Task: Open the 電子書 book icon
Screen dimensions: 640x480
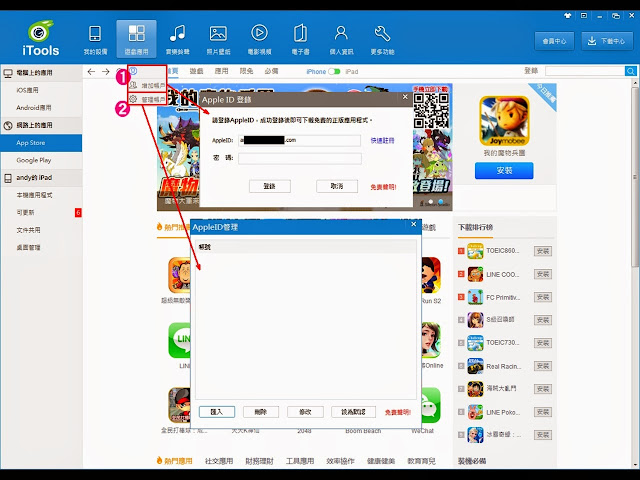Action: coord(300,33)
